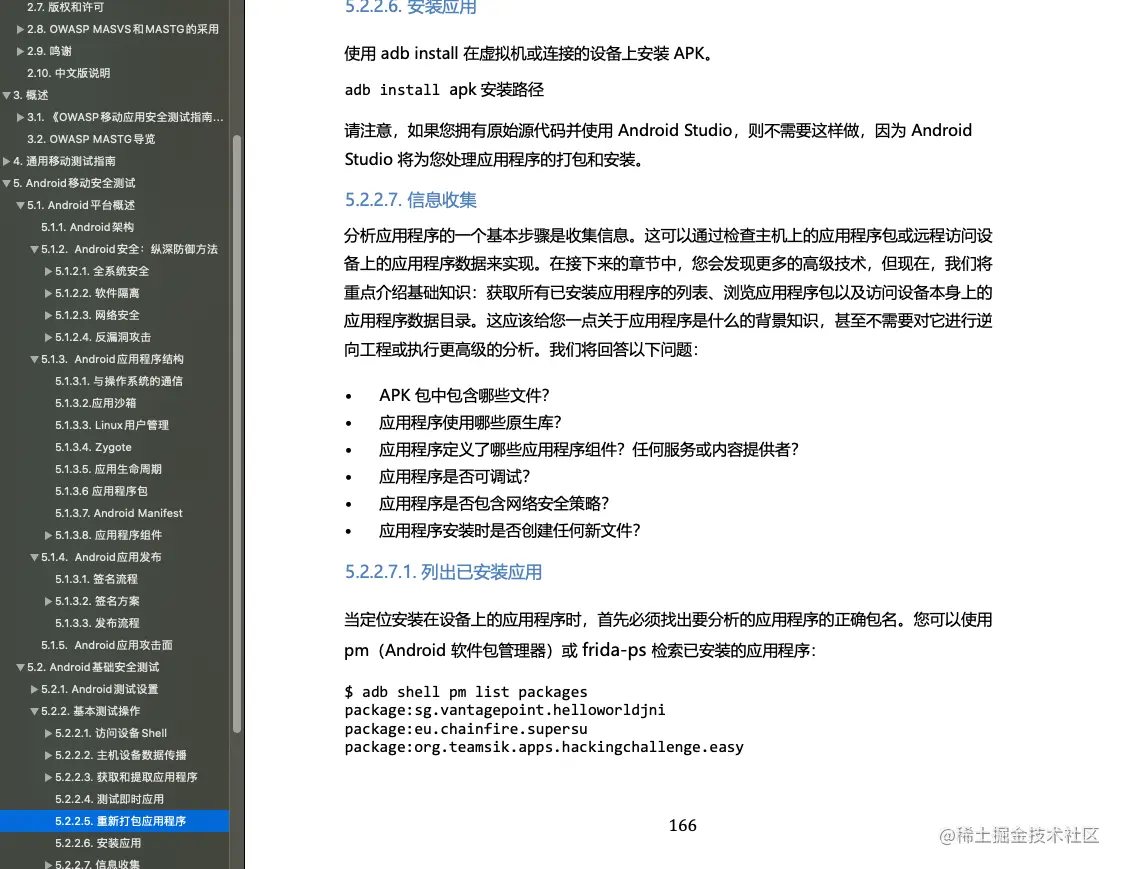Click command text adb install apk 安装路径
1123x869 pixels.
pyautogui.click(x=444, y=90)
